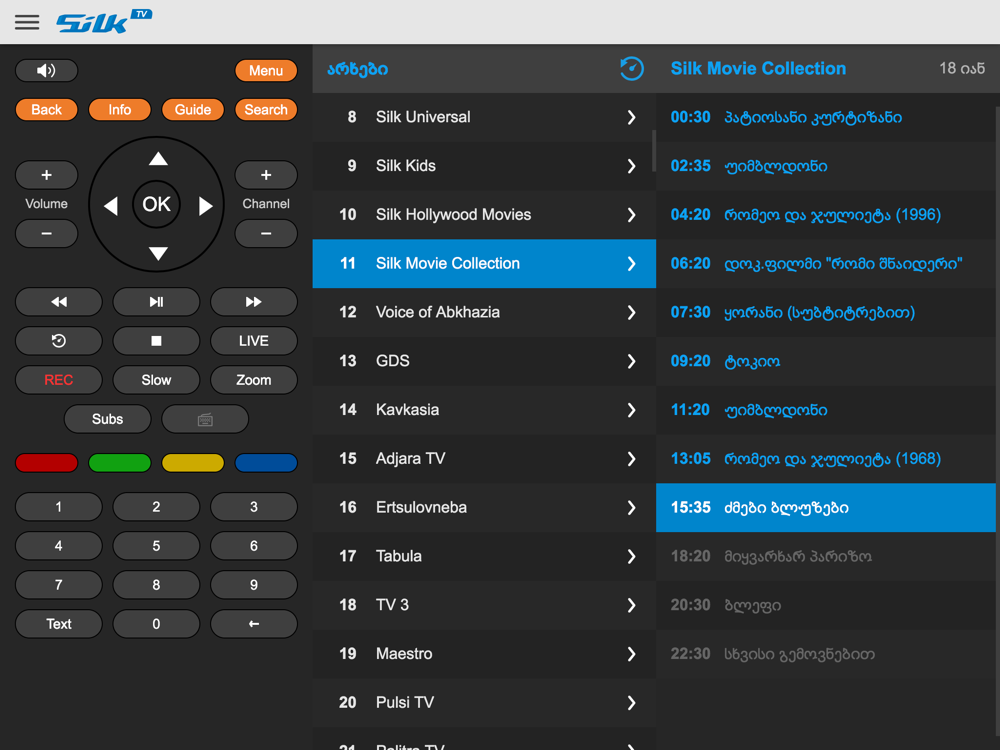Image resolution: width=1000 pixels, height=750 pixels.
Task: Increase volume with the plus button
Action: pos(47,175)
